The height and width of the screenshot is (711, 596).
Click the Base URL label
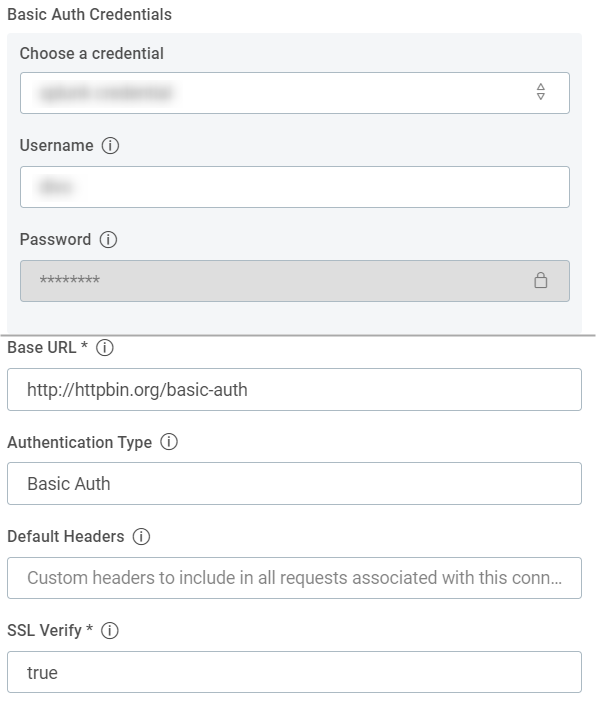pyautogui.click(x=42, y=348)
